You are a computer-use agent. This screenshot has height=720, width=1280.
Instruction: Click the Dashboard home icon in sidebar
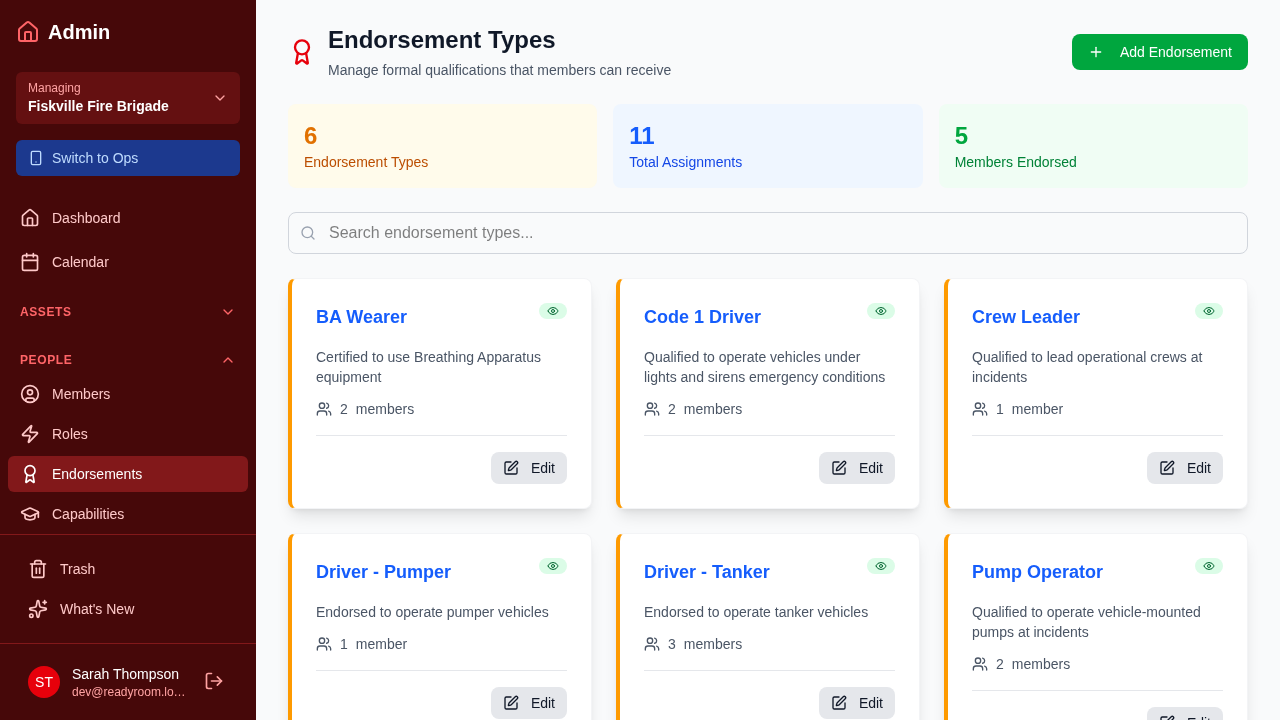point(30,218)
